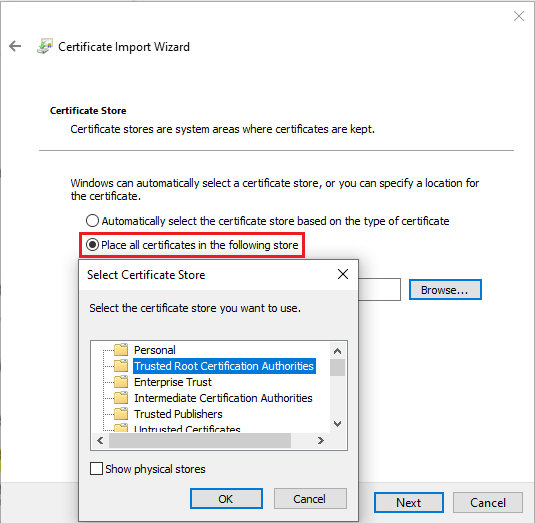Select Trusted Root Certification Authorities store

click(x=224, y=366)
